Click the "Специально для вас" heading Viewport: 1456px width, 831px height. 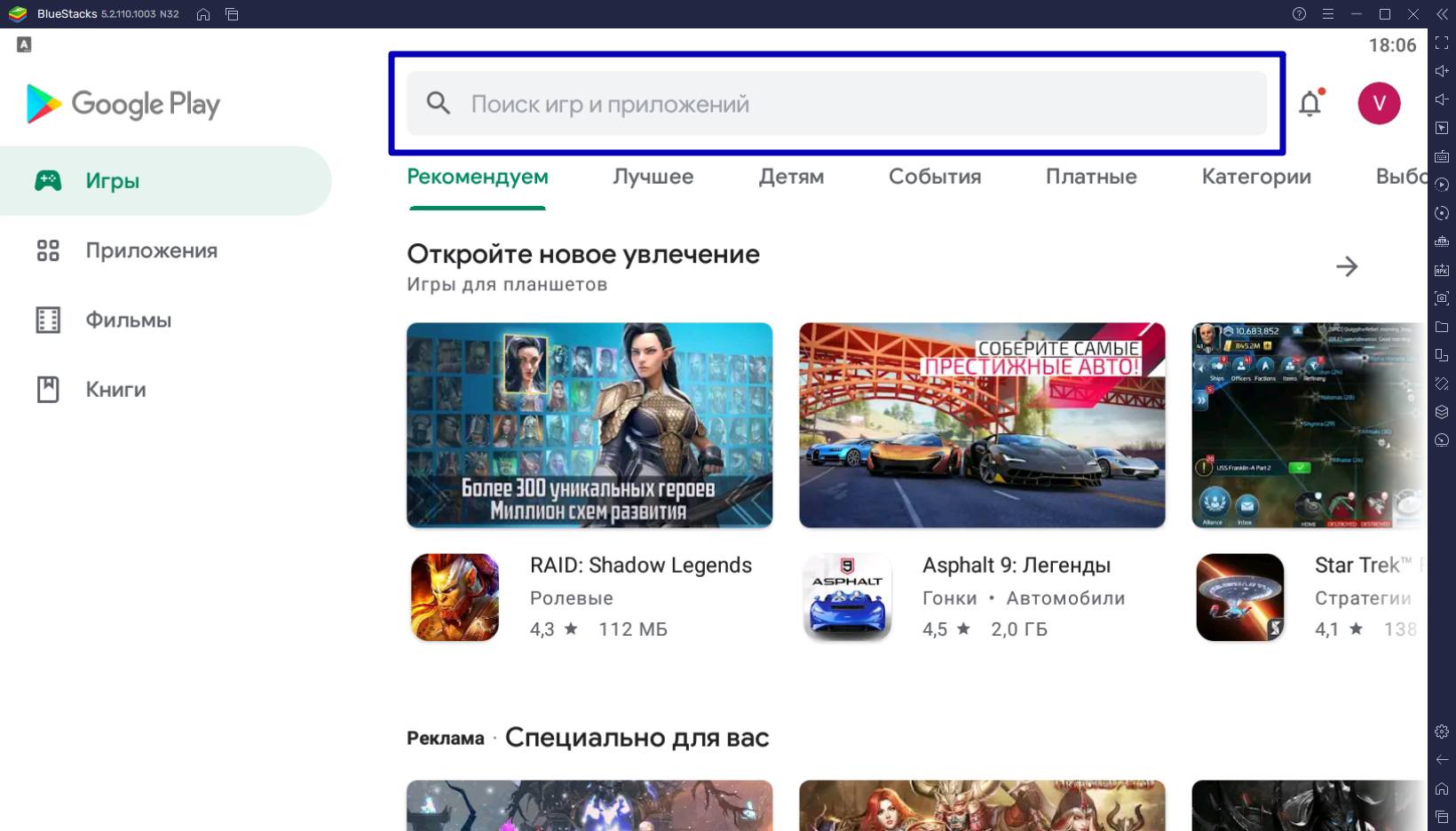tap(637, 738)
